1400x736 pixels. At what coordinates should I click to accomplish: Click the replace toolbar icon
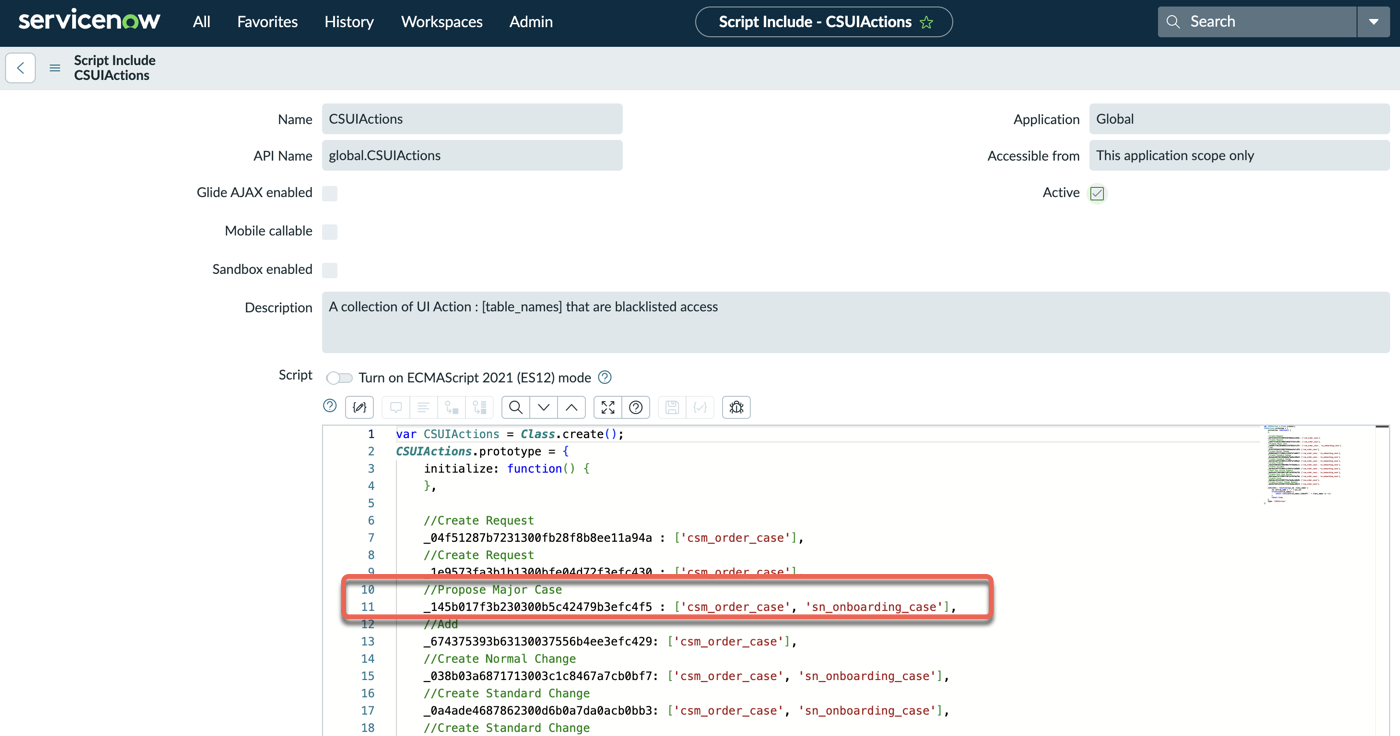[452, 407]
